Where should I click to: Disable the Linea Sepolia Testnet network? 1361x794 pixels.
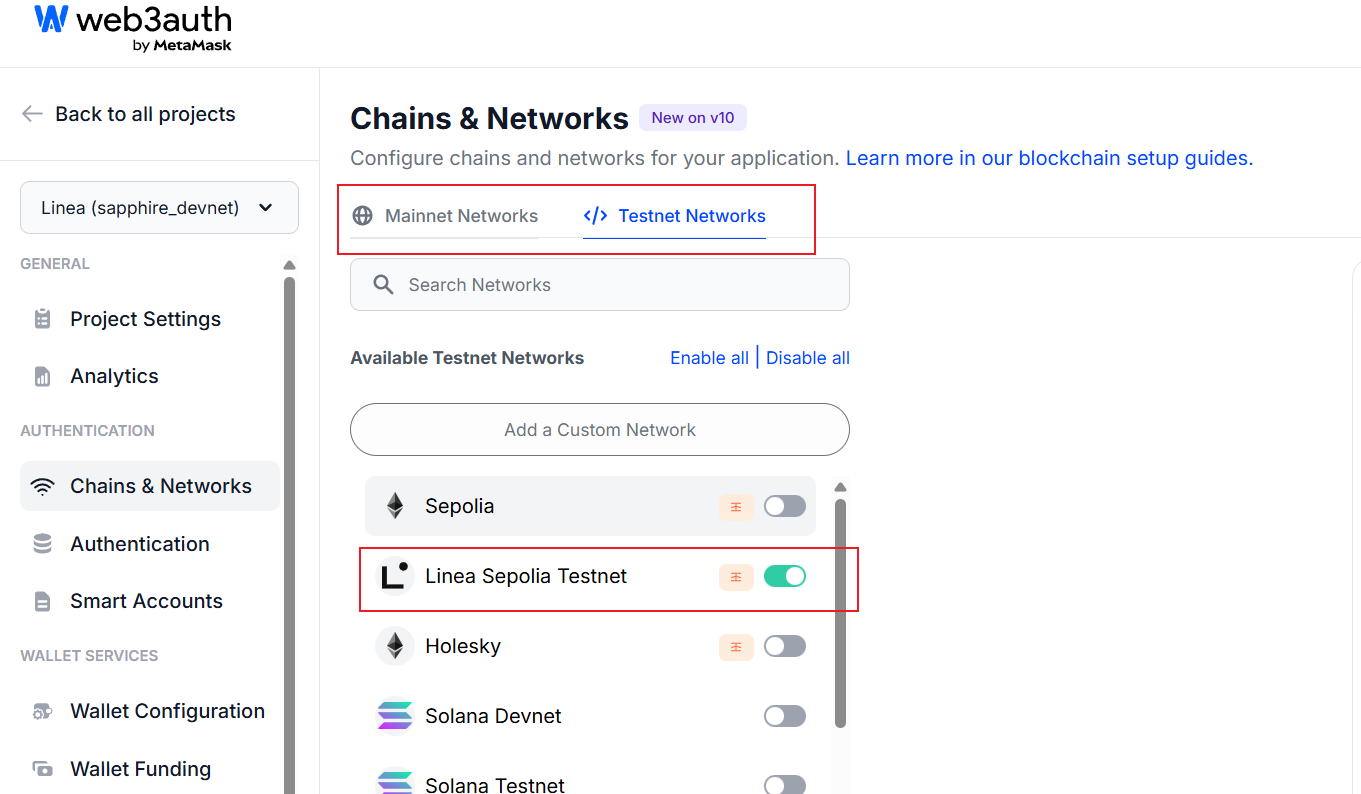tap(785, 577)
